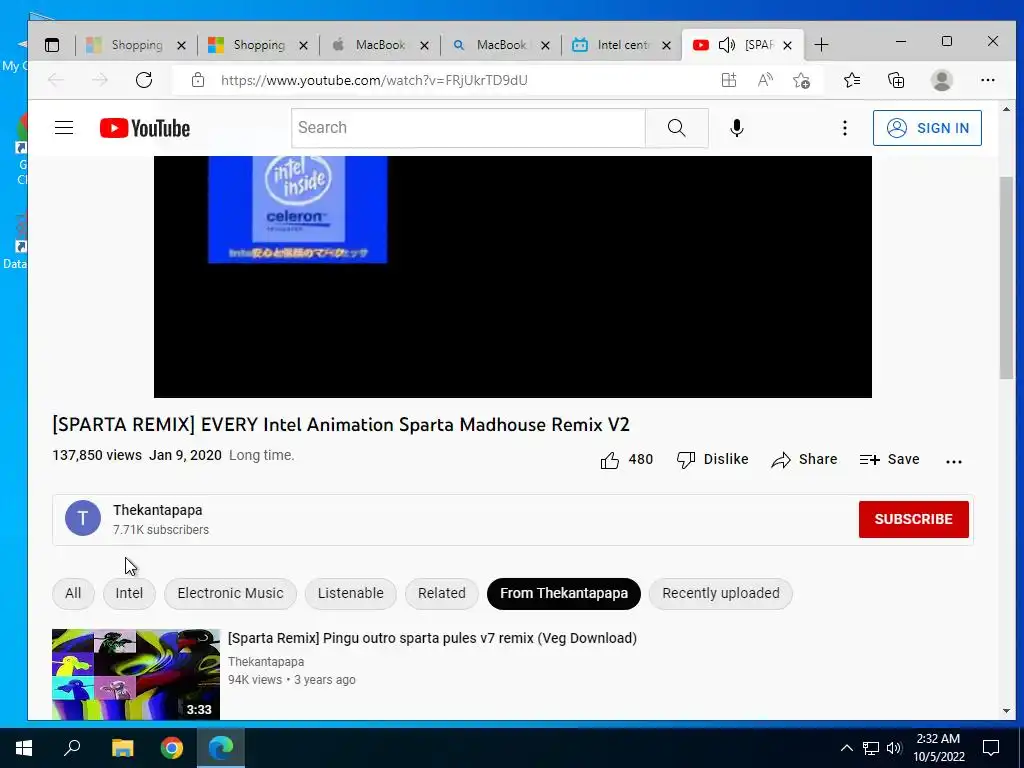Select the Recently uploaded chip

pos(721,594)
